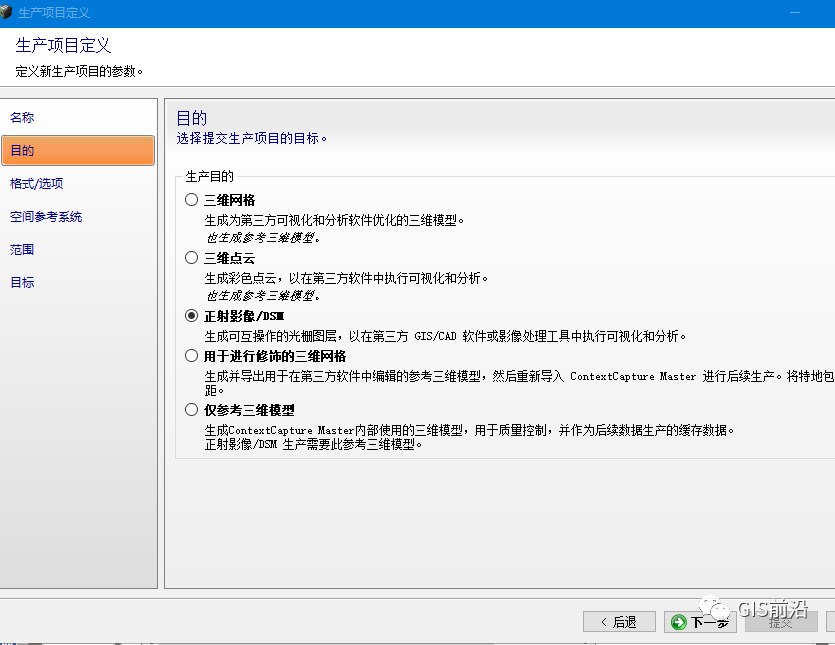
Task: Click the 生成为第三方可视化和分析软件优化的三维模型 description
Action: [x=334, y=220]
